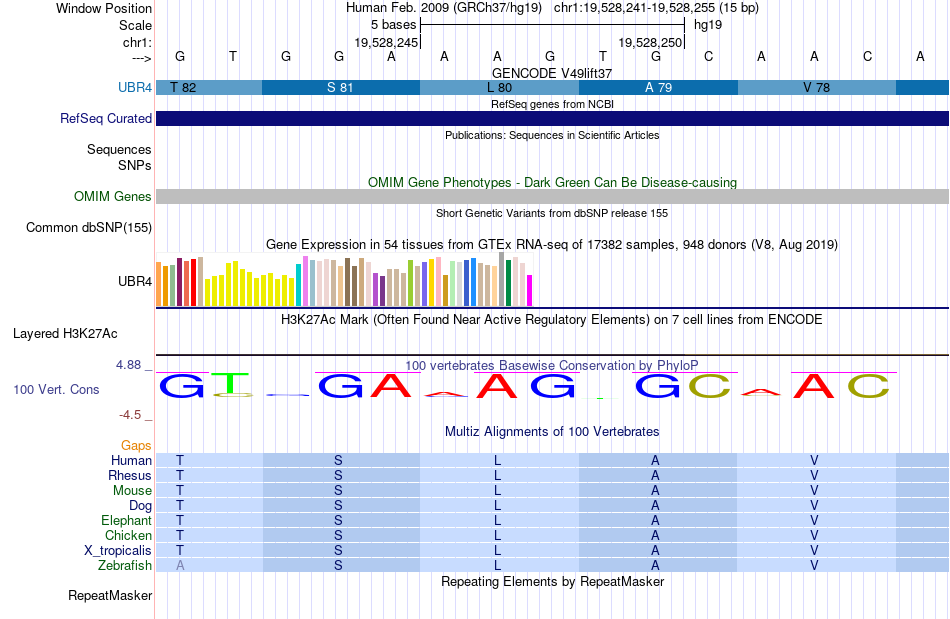
Task: Click the 19,528,245 position marker
Action: tap(387, 42)
